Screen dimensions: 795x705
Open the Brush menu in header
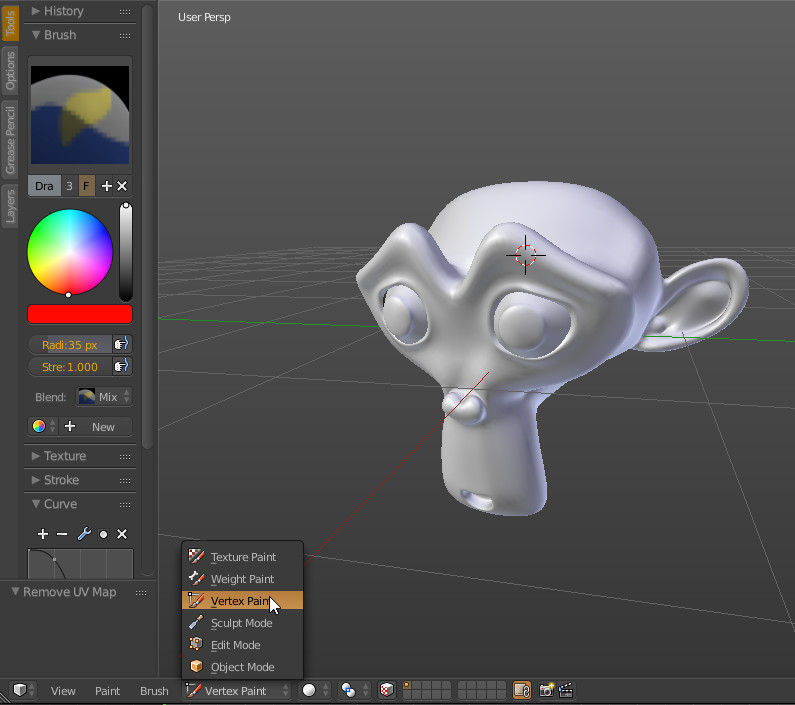(x=154, y=691)
